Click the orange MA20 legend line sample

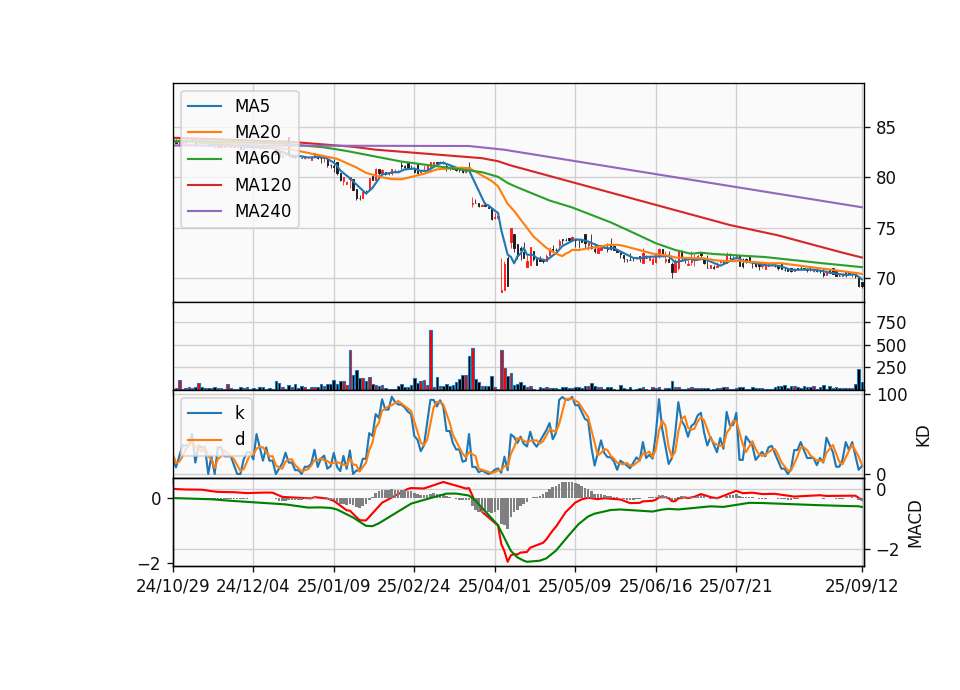(x=204, y=132)
